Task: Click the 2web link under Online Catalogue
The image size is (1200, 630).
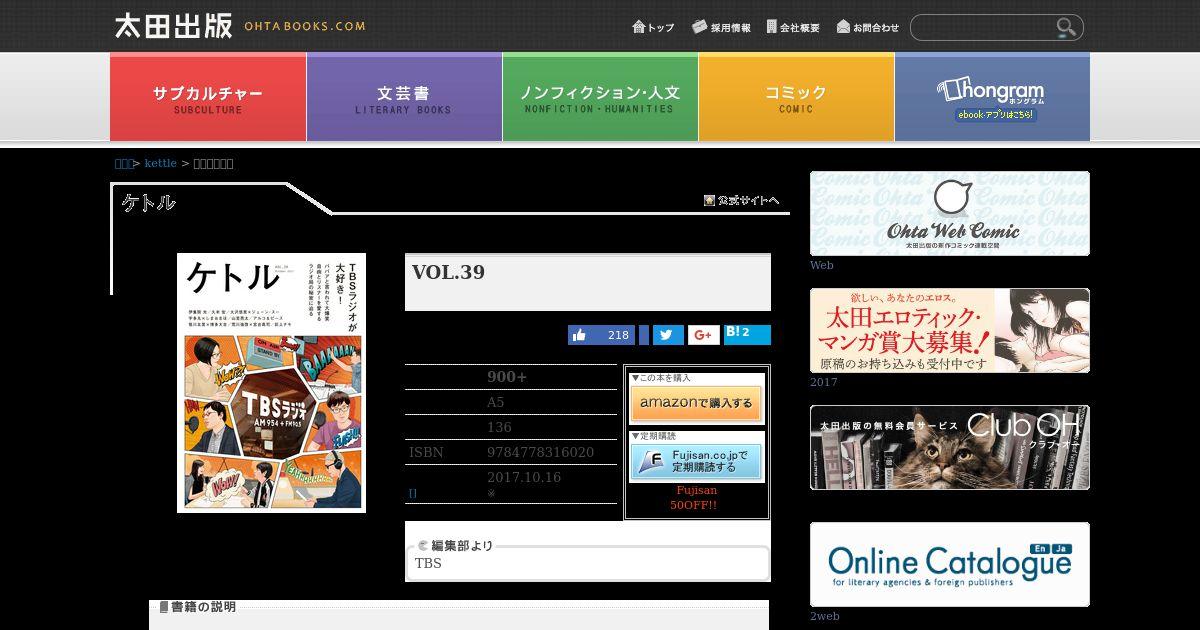Action: pos(825,616)
